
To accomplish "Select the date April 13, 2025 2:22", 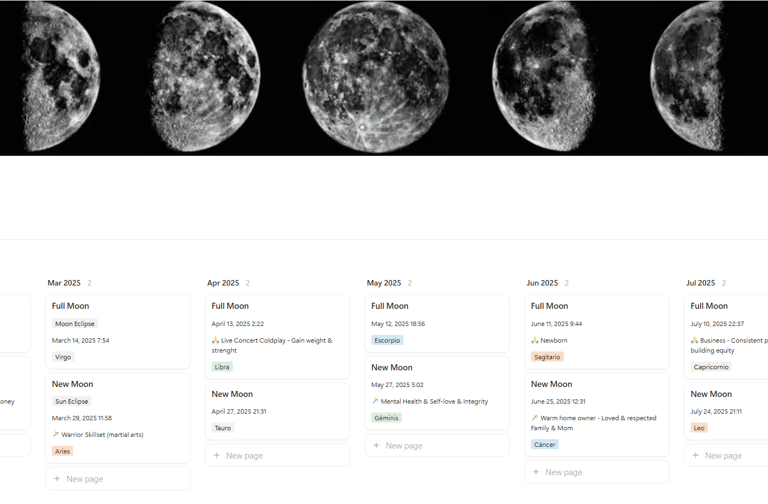I will tap(238, 324).
